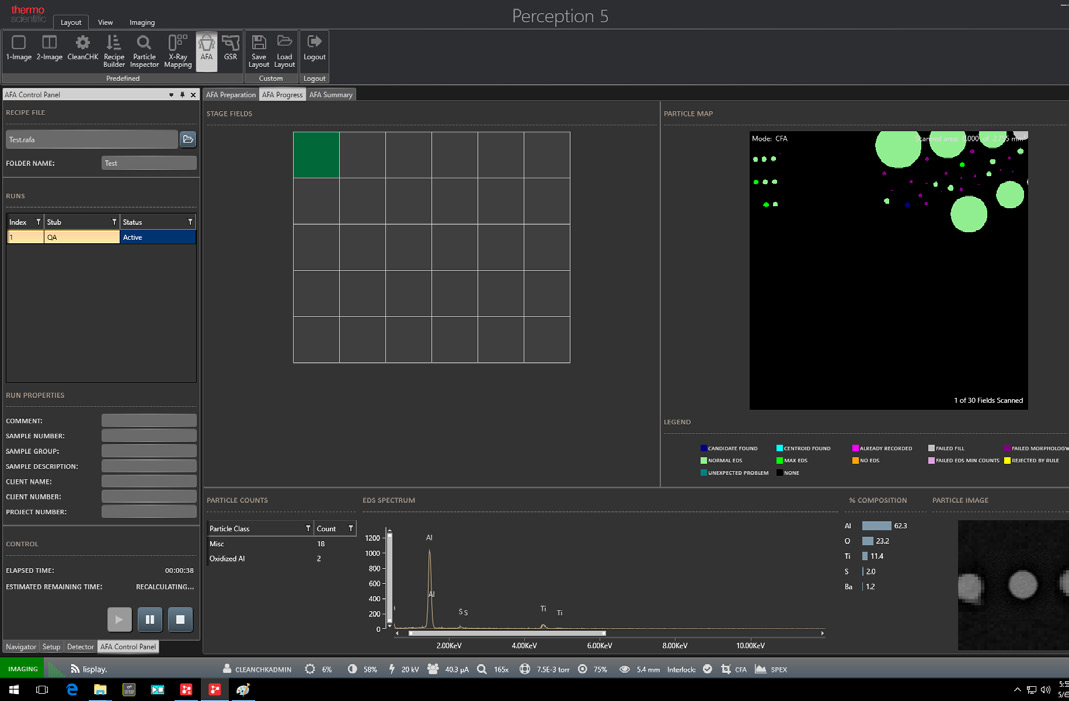Open the CleanCHK gear layout

click(x=82, y=49)
